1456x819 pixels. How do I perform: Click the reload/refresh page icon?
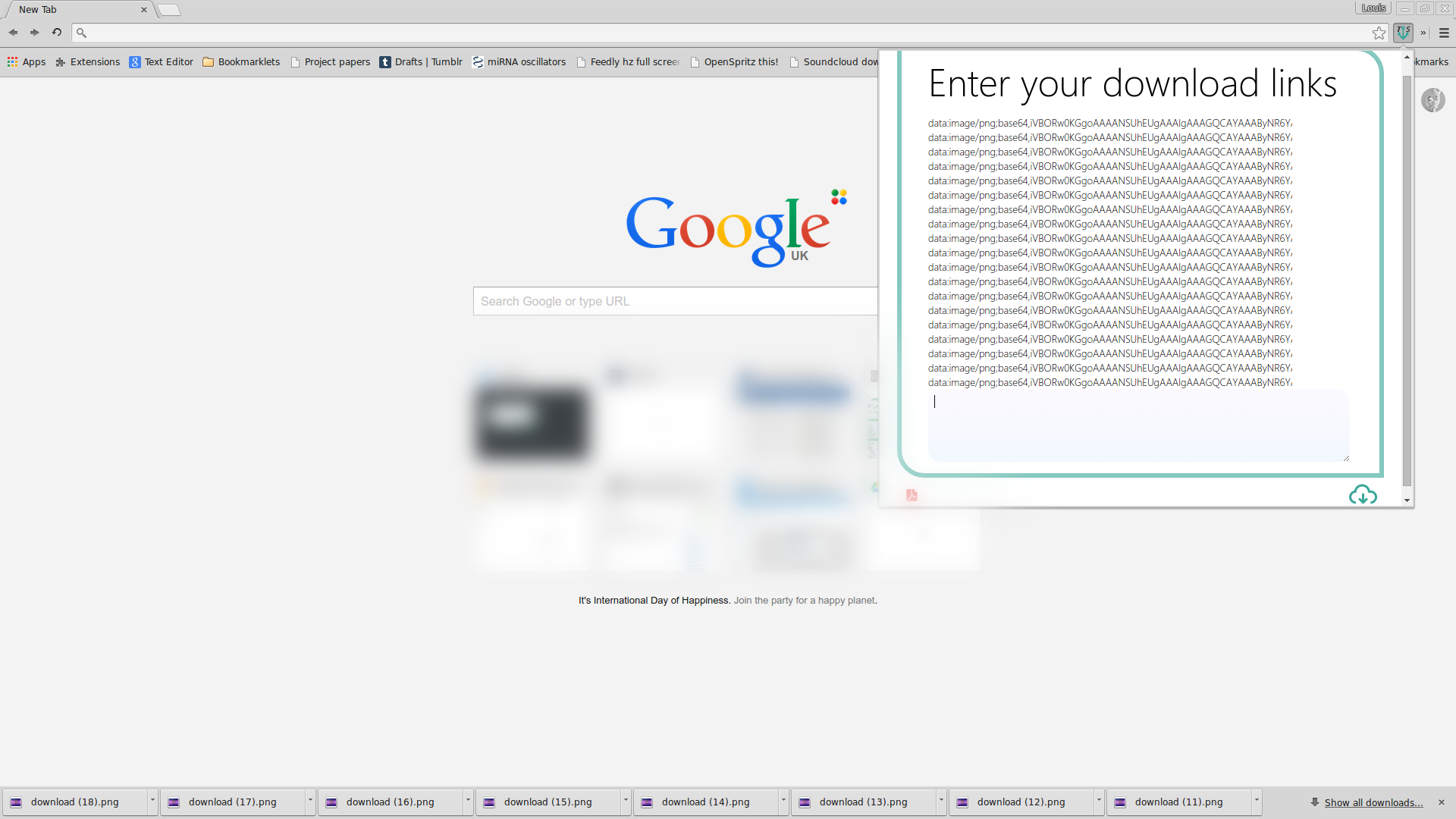57,32
